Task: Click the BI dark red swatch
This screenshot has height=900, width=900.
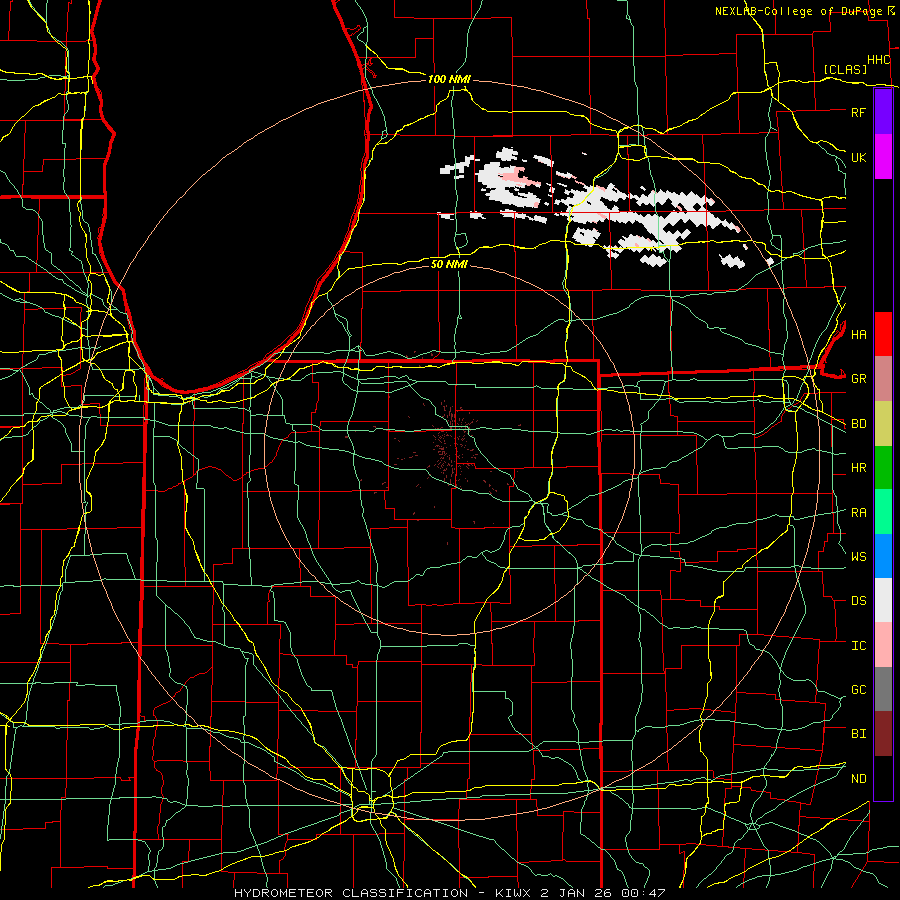Action: (x=883, y=734)
